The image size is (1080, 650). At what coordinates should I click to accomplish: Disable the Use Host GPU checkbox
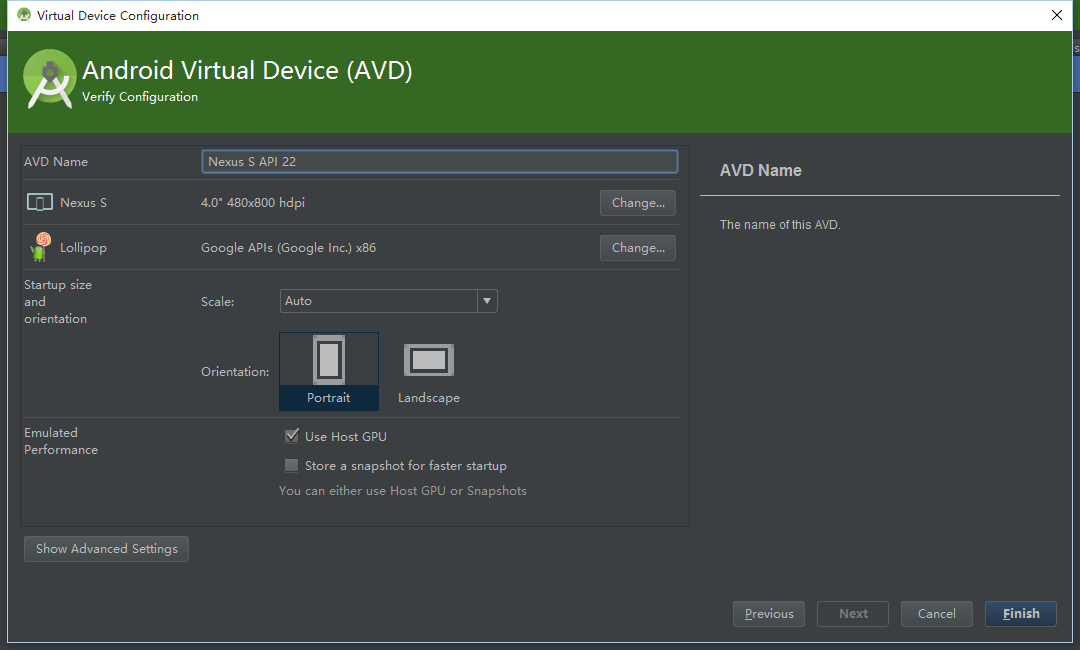[x=292, y=436]
